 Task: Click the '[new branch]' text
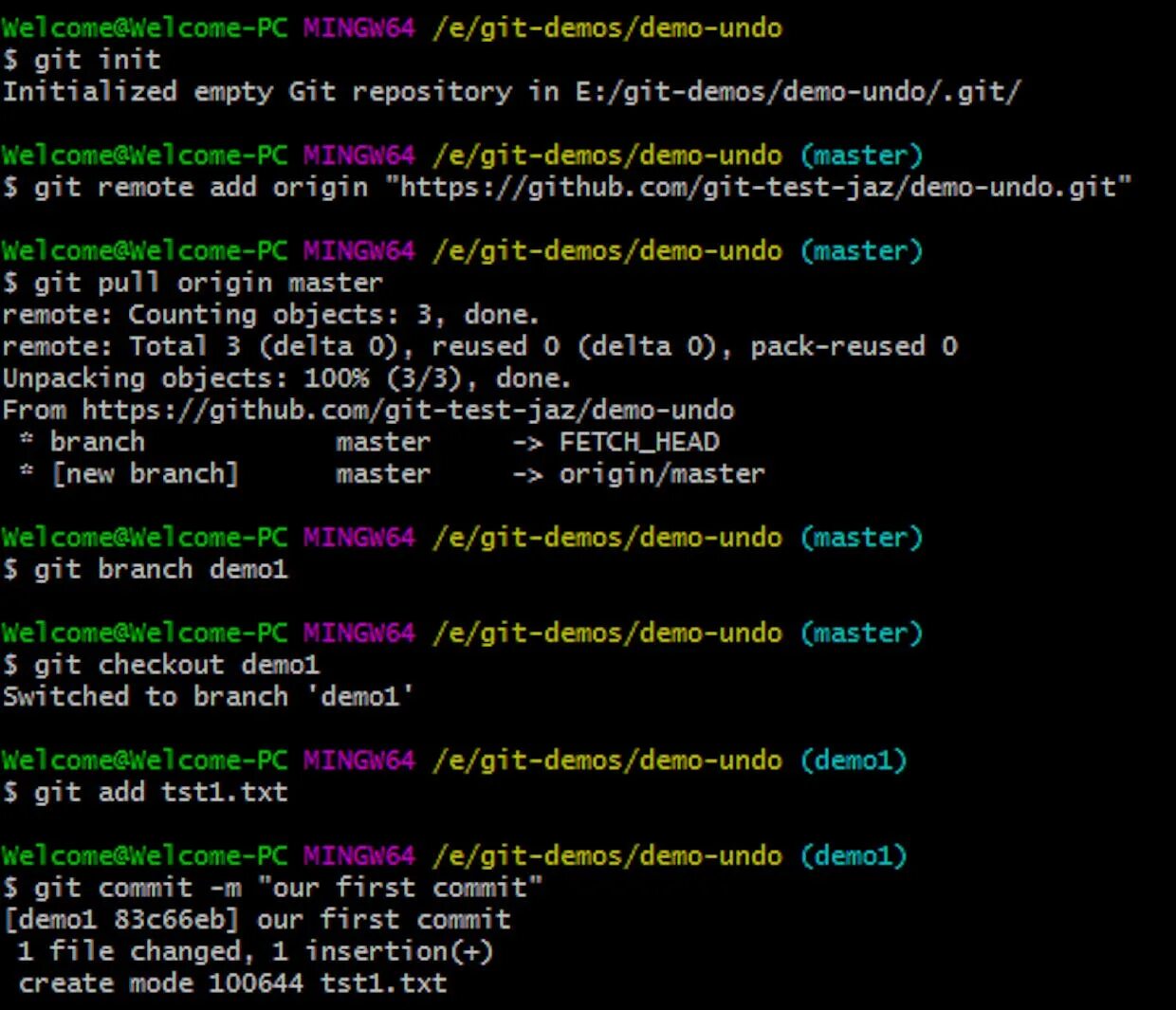pos(144,473)
